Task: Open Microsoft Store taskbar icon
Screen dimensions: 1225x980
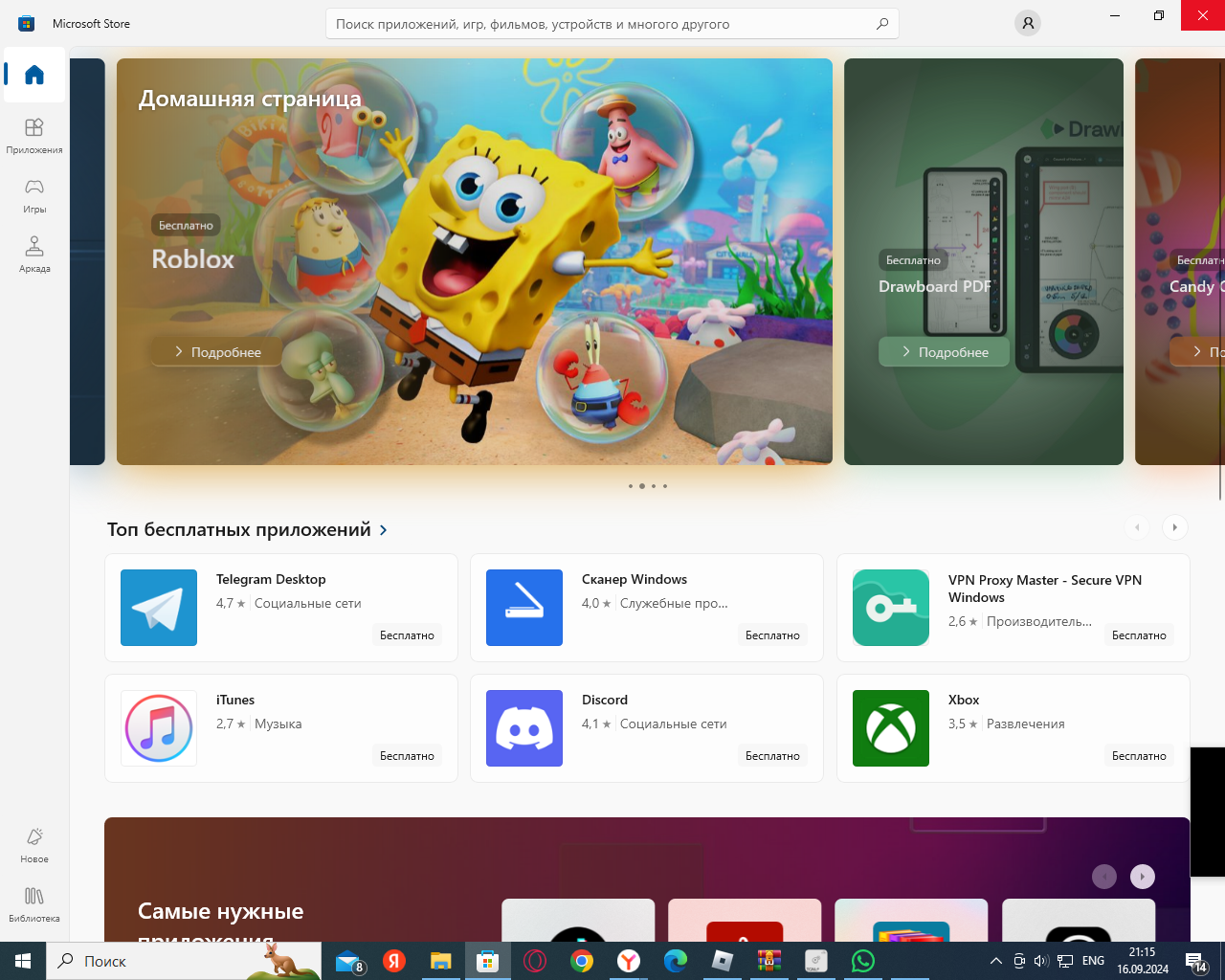Action: (x=487, y=961)
